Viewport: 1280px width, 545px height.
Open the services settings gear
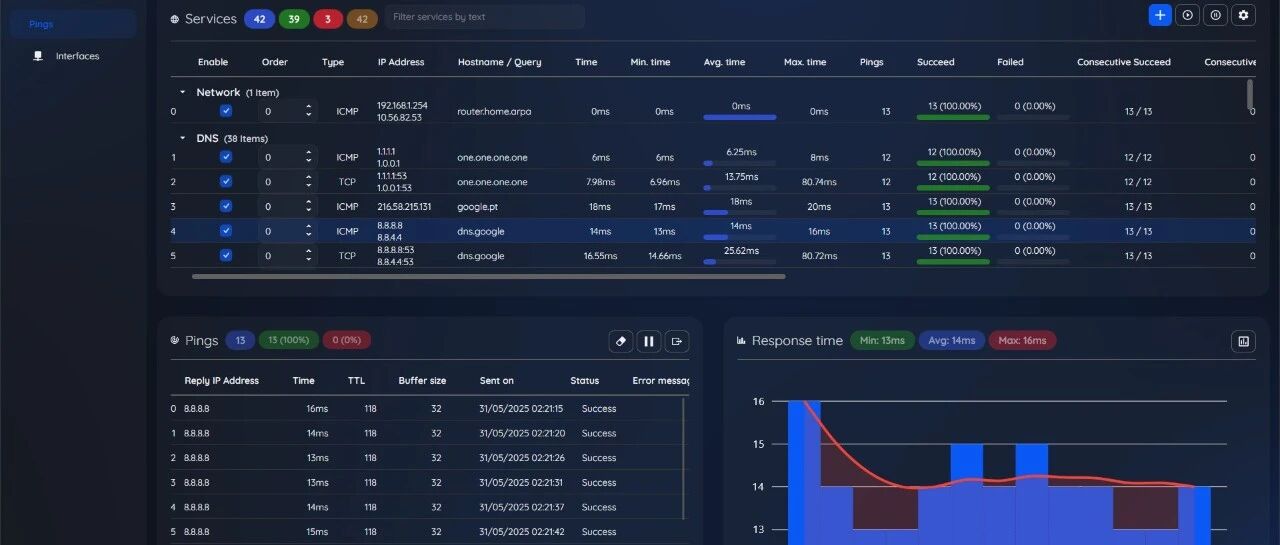tap(1243, 15)
